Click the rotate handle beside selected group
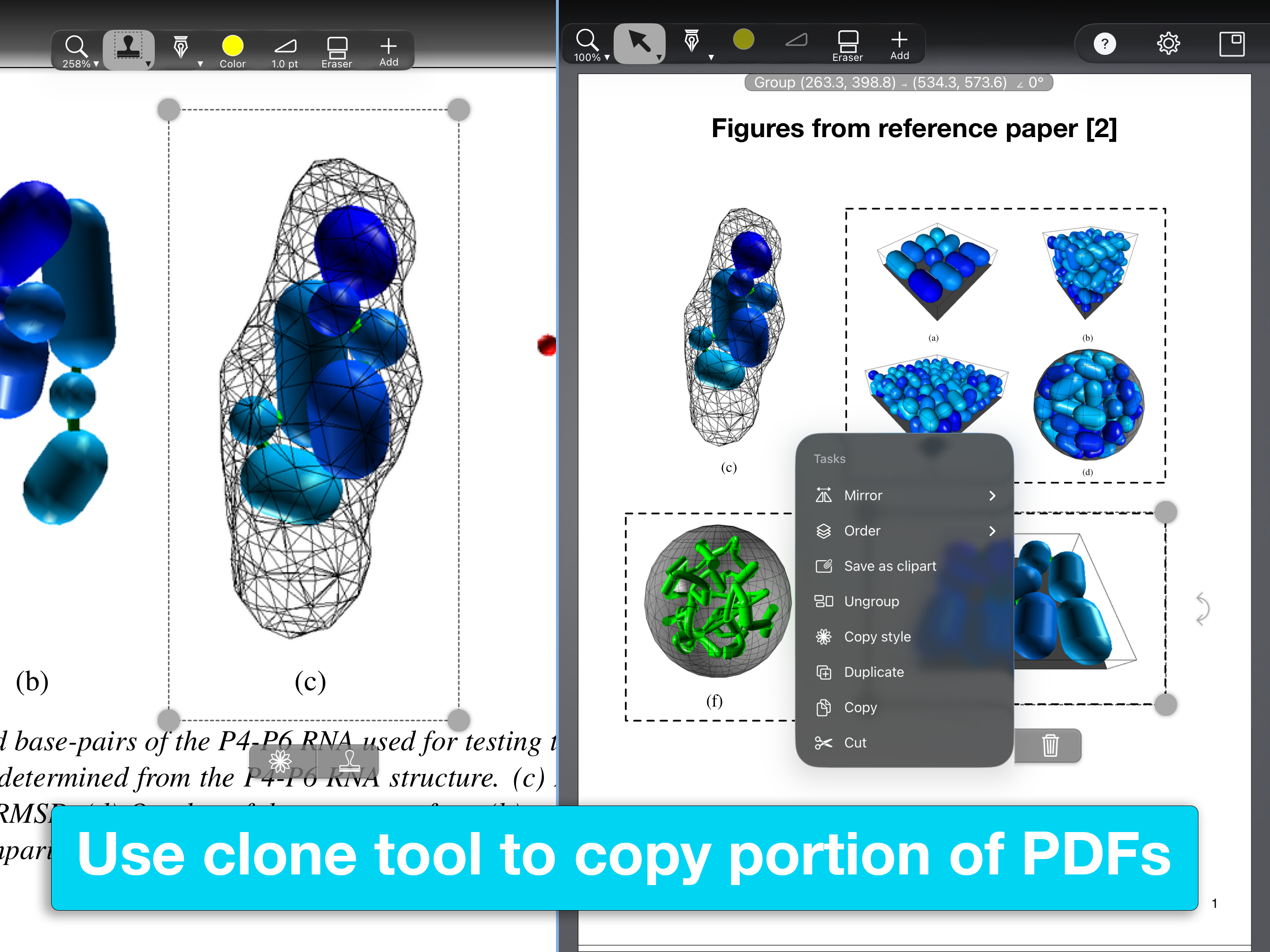 click(x=1202, y=608)
